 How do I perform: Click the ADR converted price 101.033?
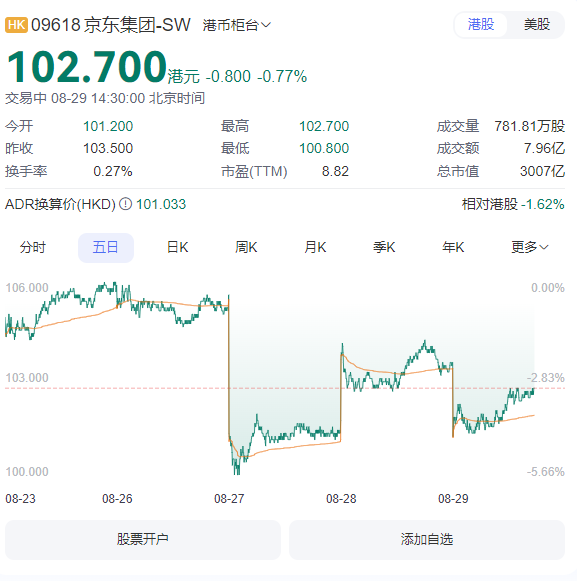[161, 205]
